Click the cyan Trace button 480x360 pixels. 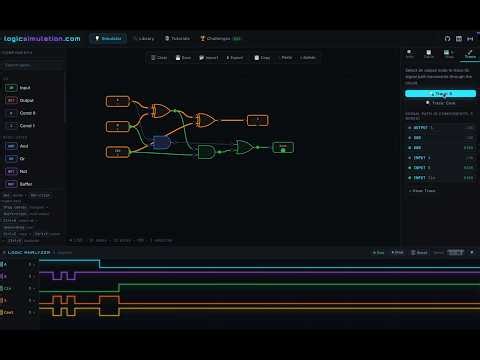tap(440, 94)
